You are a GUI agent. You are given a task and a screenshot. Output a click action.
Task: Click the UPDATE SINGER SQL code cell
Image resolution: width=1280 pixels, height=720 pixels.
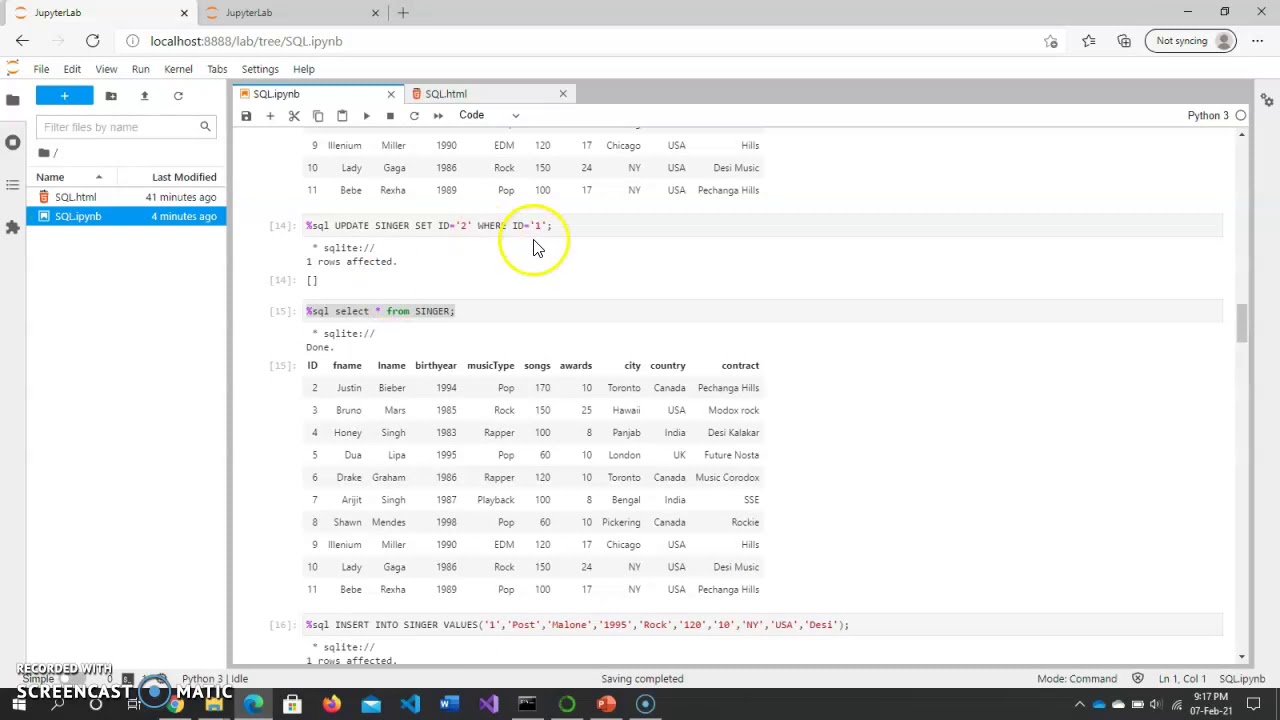click(x=763, y=226)
